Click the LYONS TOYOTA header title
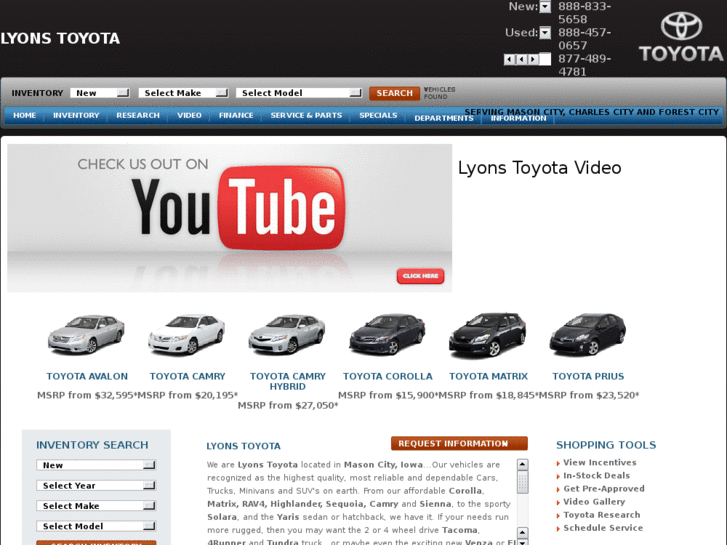The height and width of the screenshot is (545, 727). (x=60, y=38)
